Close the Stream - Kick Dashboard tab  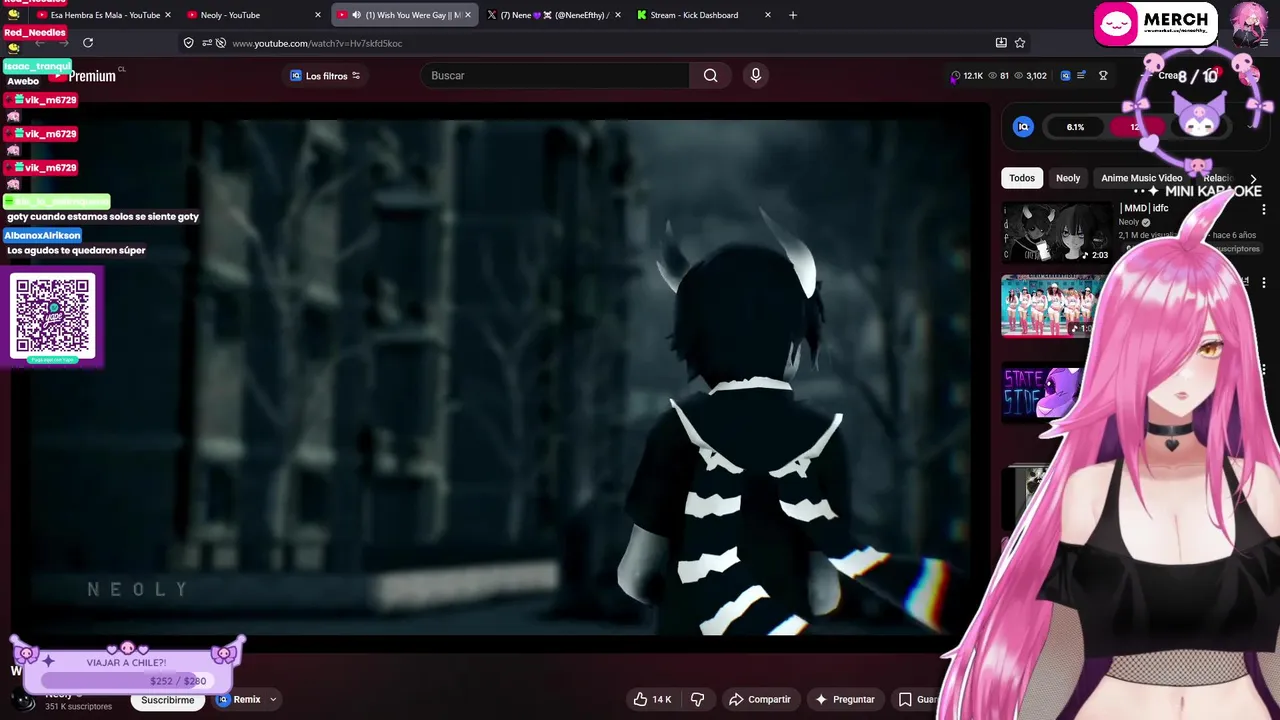pos(768,15)
